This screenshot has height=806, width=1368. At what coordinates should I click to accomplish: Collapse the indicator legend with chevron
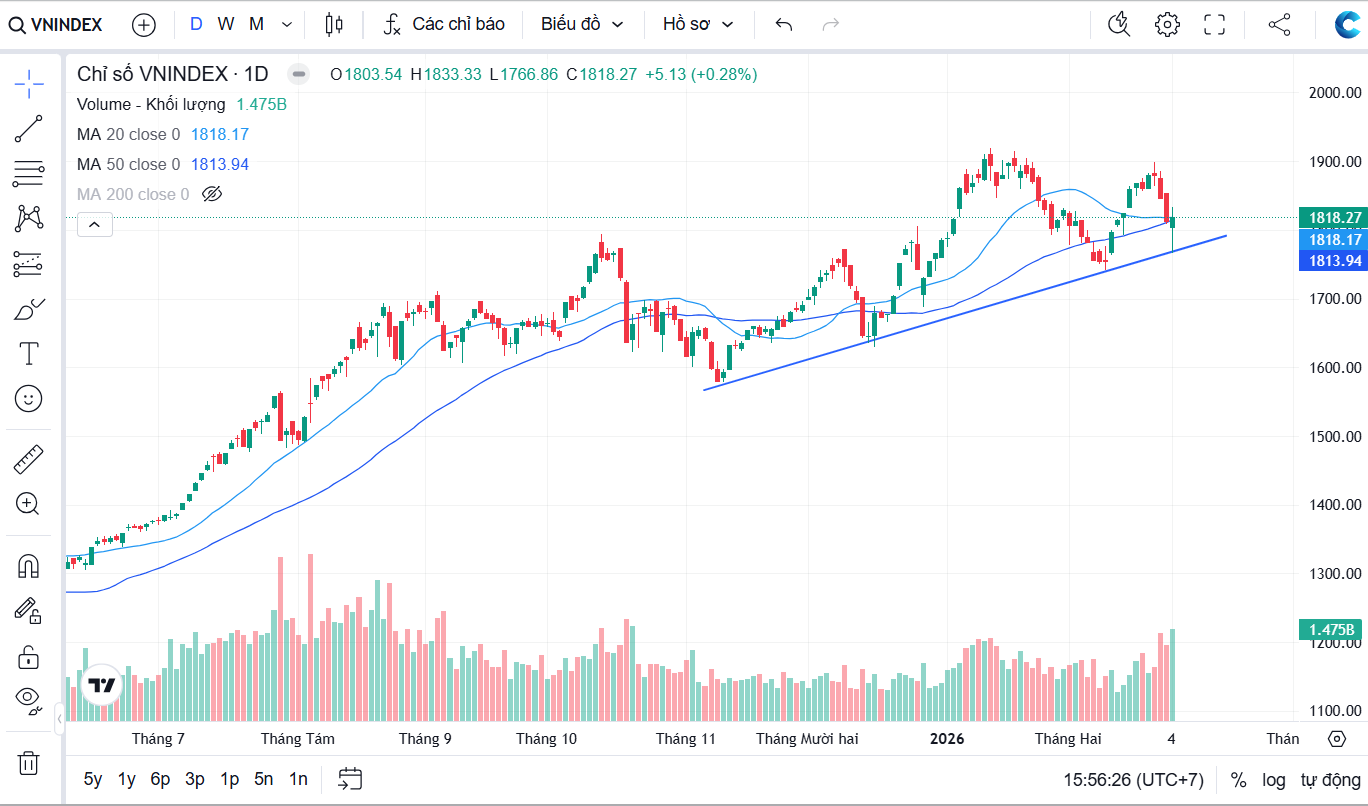point(95,225)
